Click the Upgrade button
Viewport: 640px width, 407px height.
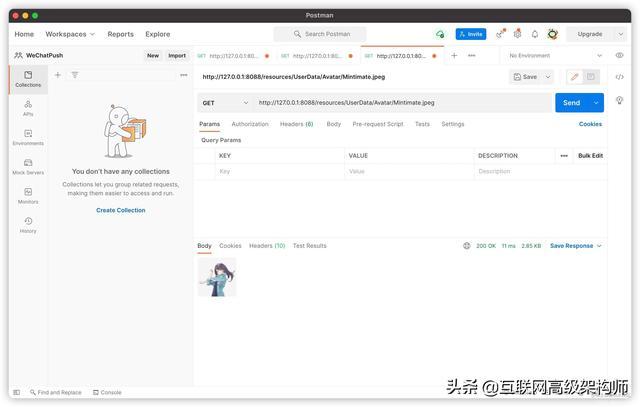590,34
